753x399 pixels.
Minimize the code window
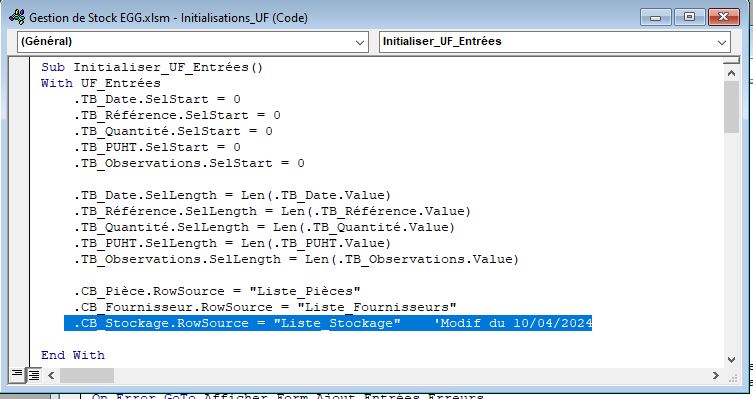(656, 17)
